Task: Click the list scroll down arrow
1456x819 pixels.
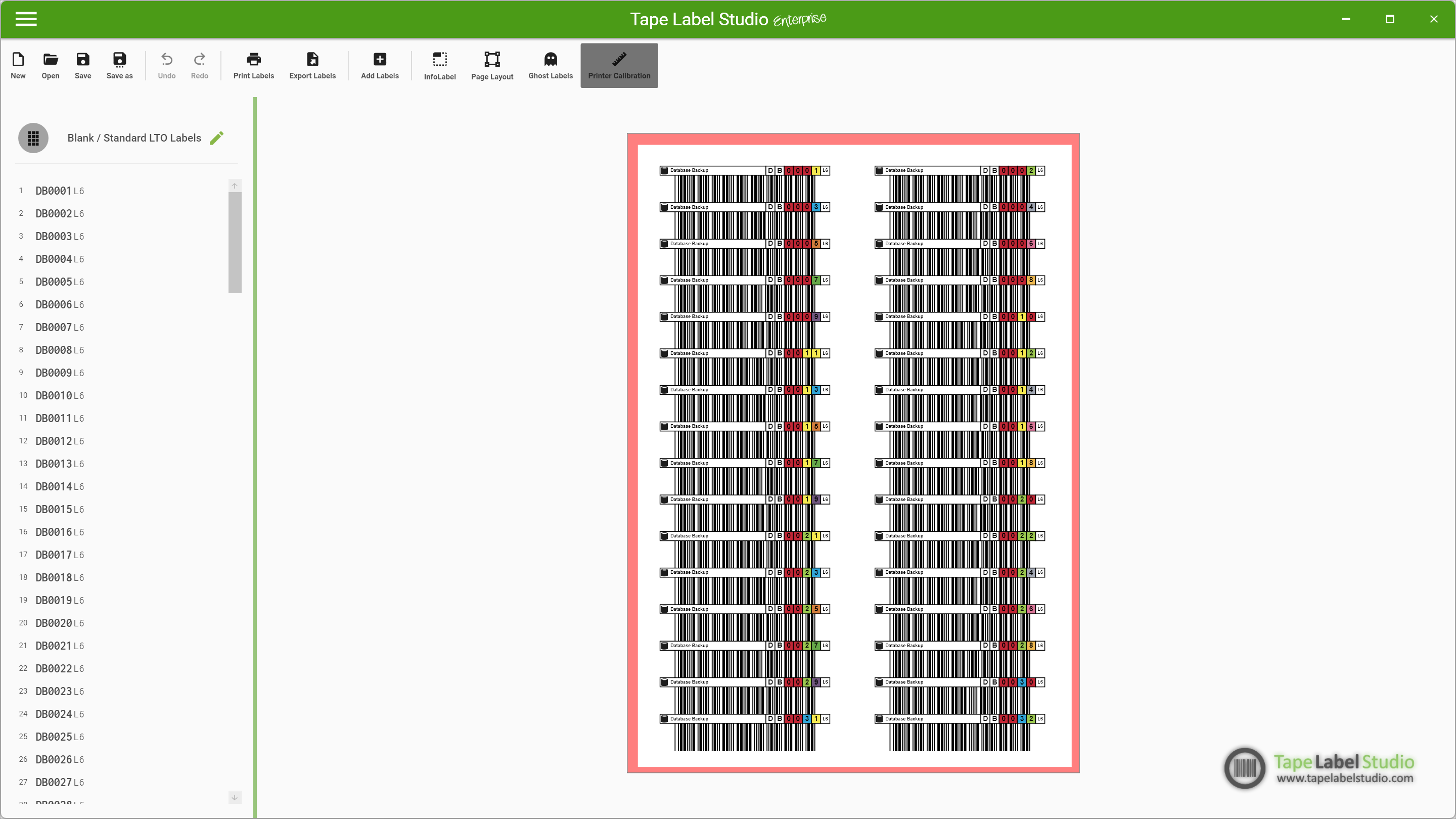Action: (235, 798)
